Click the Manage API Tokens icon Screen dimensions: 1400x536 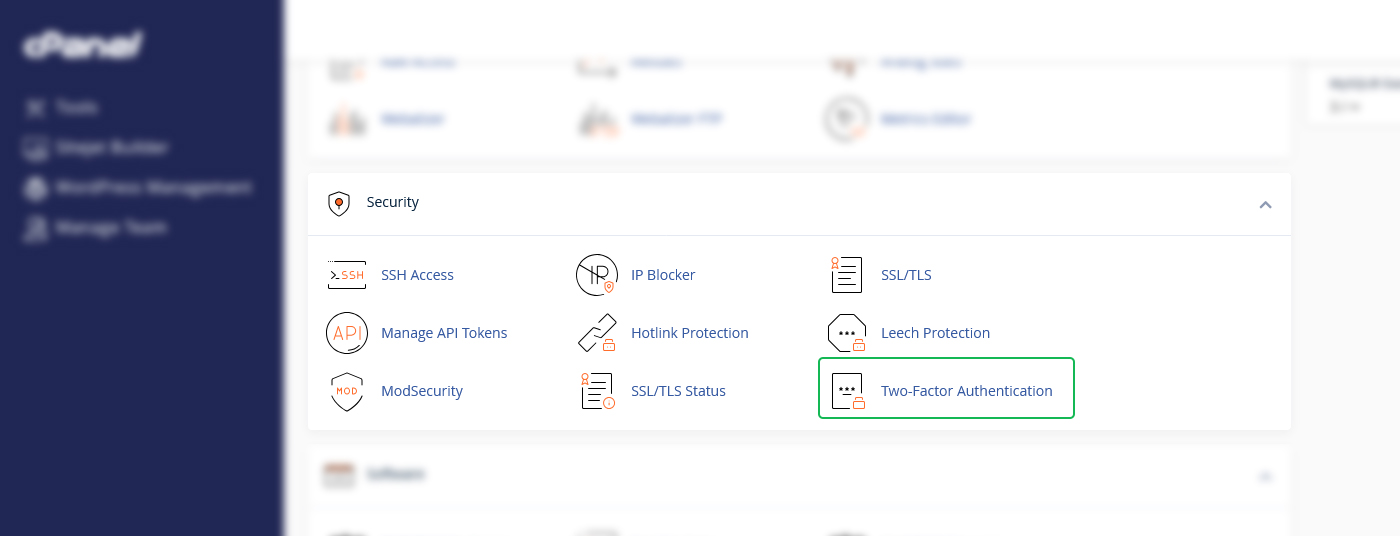click(347, 333)
